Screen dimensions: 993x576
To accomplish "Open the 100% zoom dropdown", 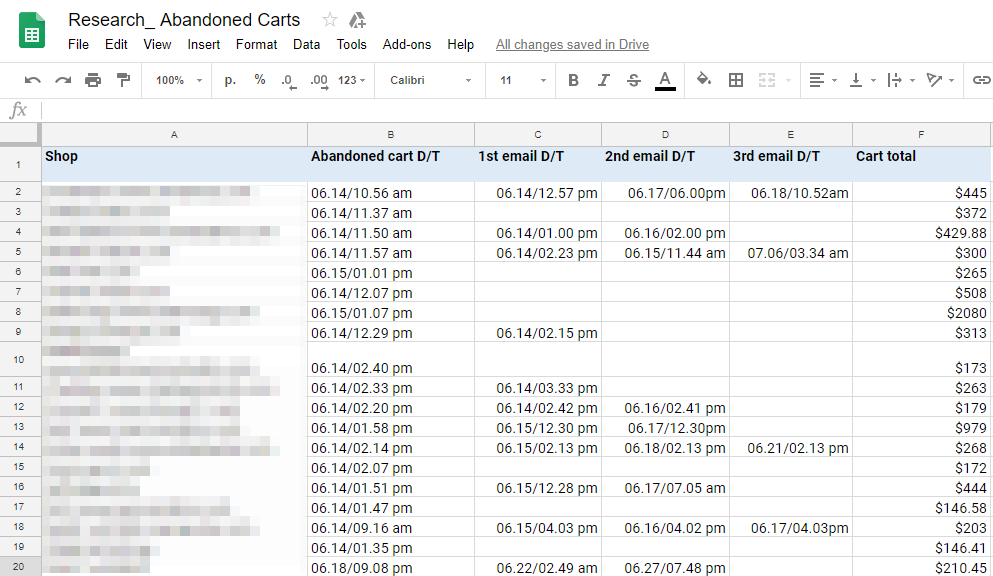I will pos(179,80).
